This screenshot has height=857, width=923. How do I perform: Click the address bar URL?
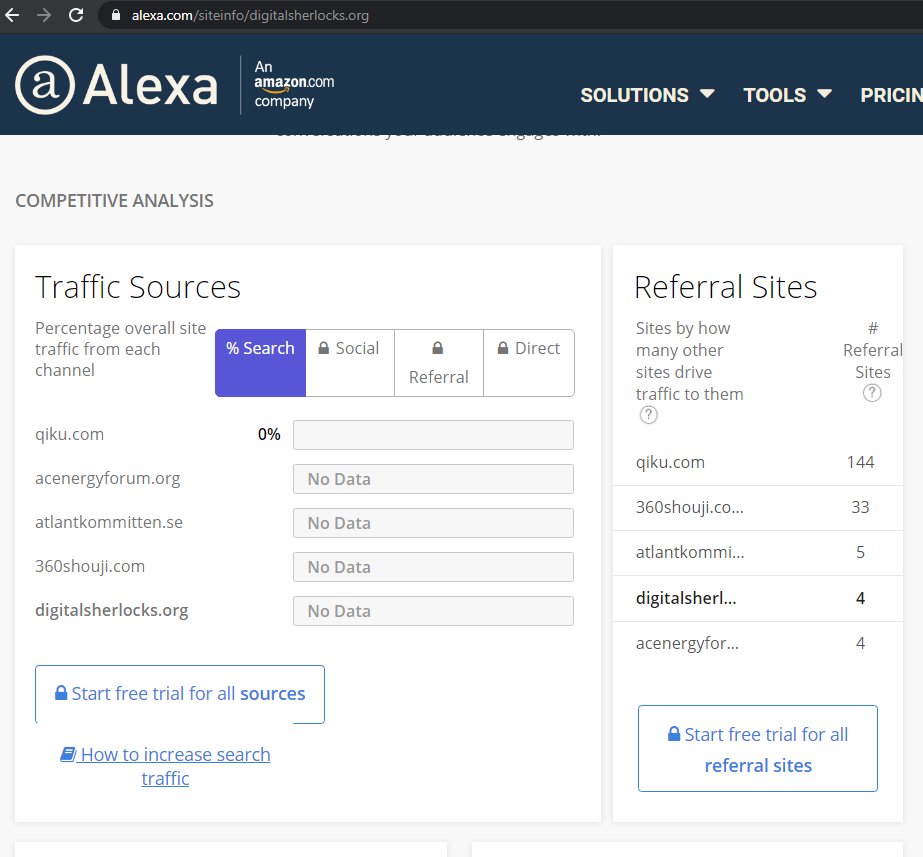tap(250, 15)
